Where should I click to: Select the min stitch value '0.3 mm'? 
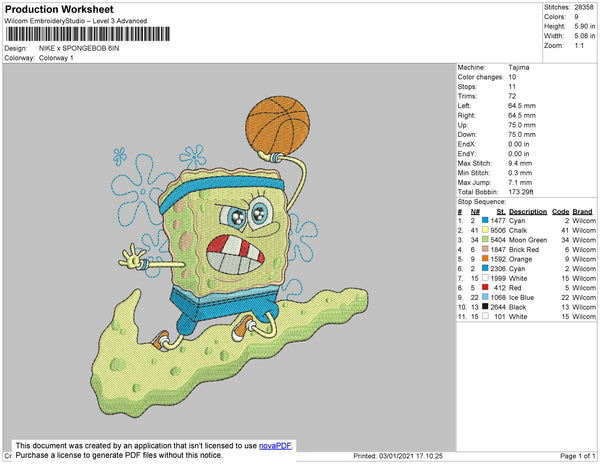[520, 173]
